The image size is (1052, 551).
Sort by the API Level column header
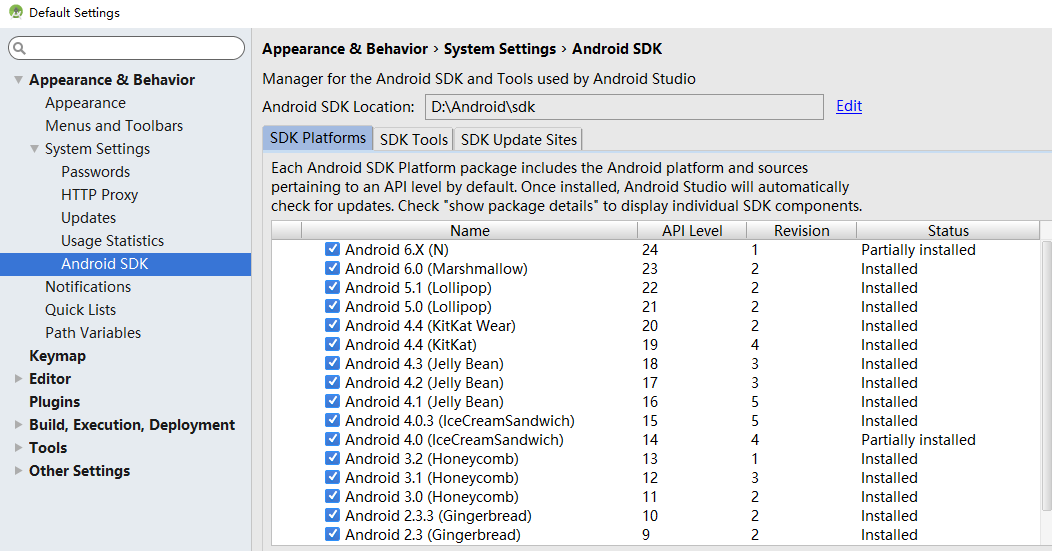coord(692,230)
